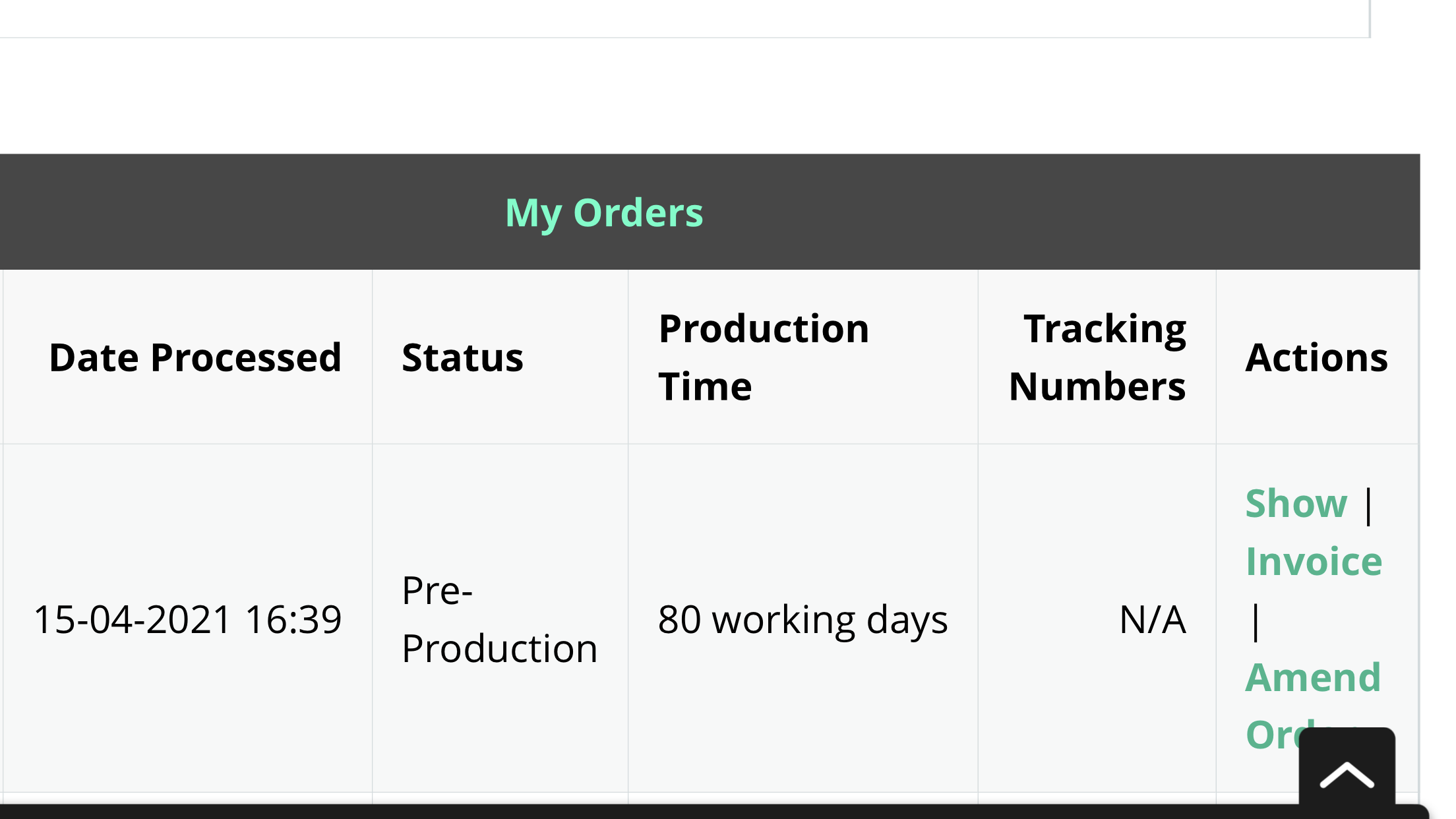This screenshot has width=1456, height=819.
Task: Click the Pre-Production status cell
Action: click(501, 619)
